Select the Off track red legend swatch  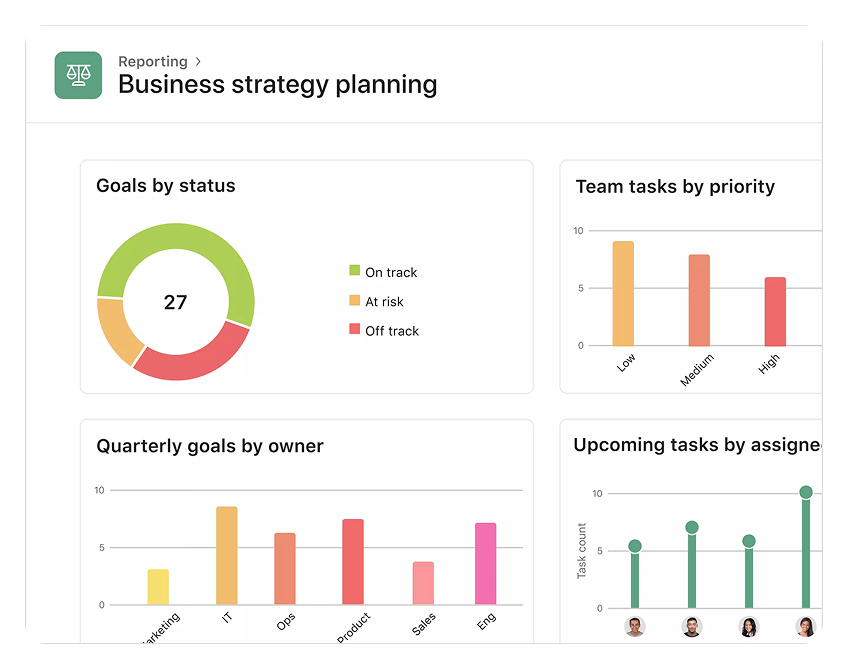354,329
